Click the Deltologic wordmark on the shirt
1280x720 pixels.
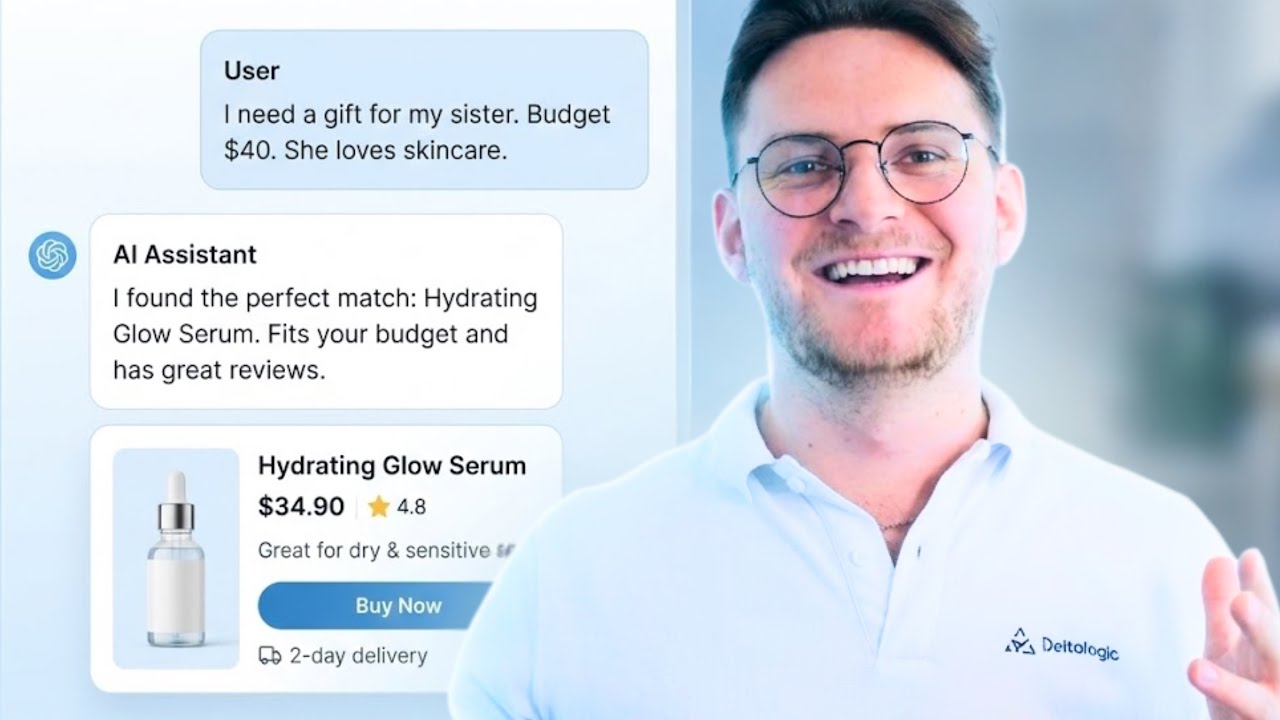(x=1080, y=648)
